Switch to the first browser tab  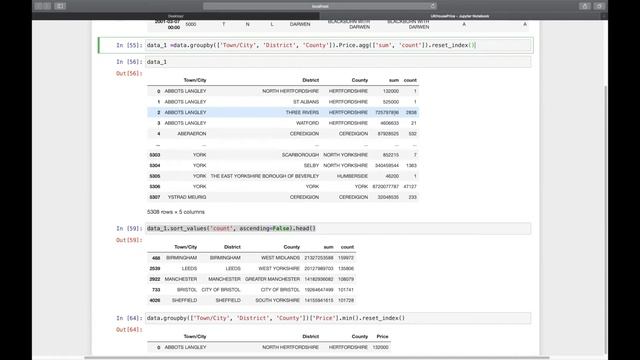coord(176,16)
